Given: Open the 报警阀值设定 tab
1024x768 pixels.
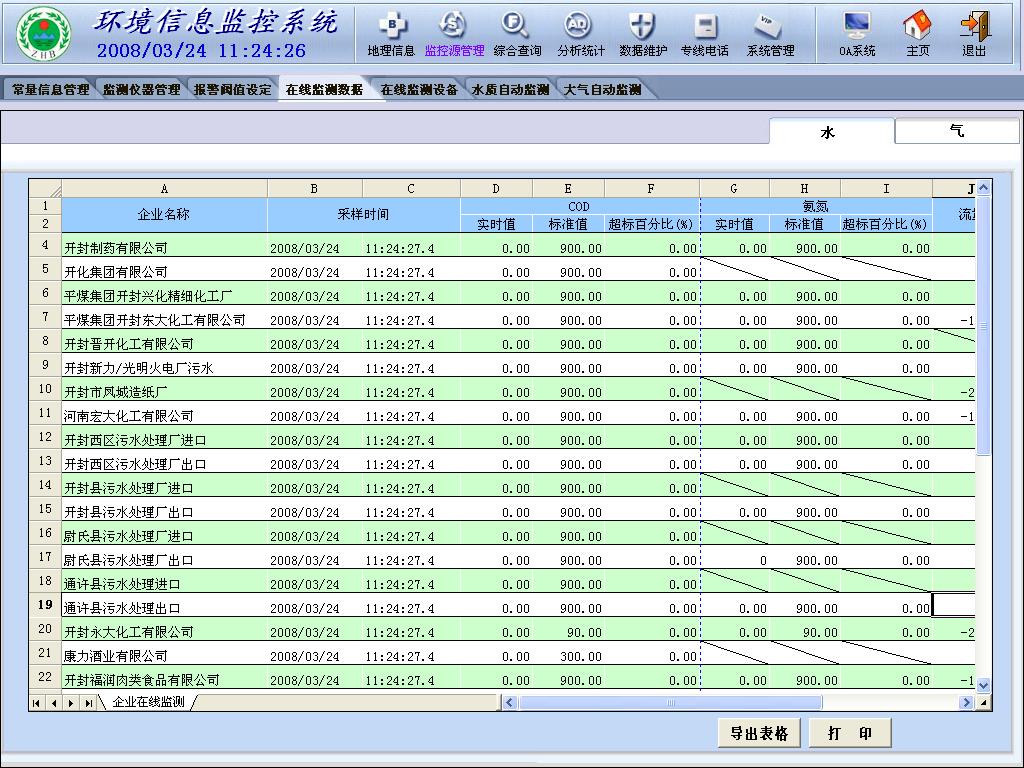Looking at the screenshot, I should coord(232,90).
